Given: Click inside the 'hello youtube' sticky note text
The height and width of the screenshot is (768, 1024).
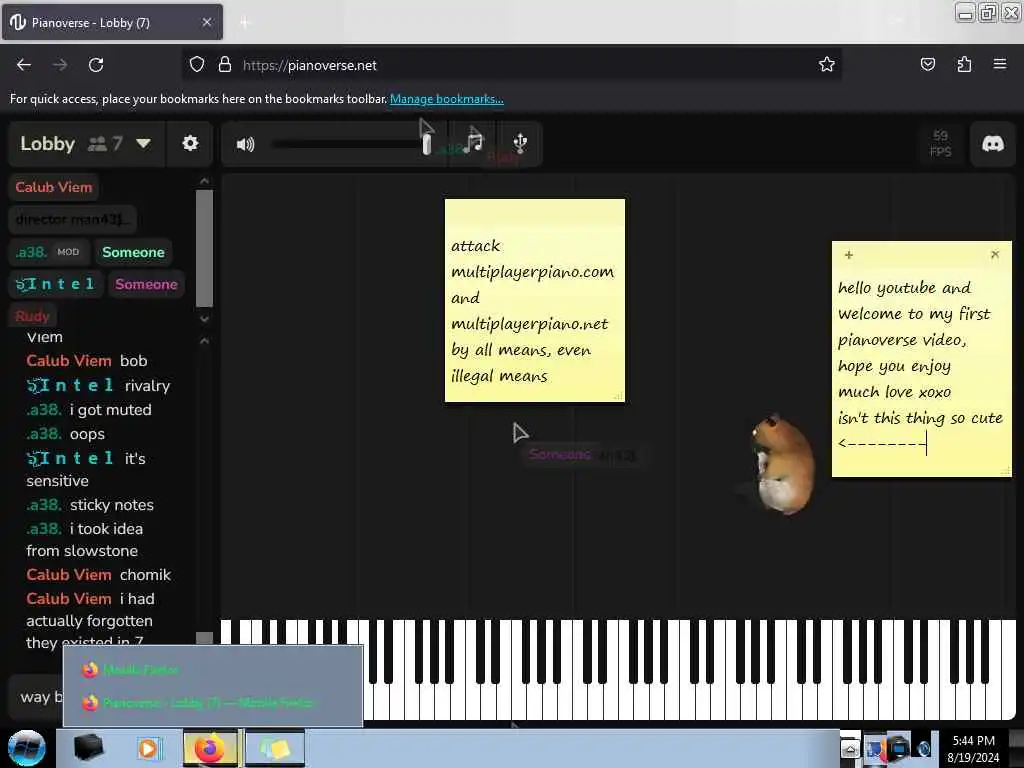Looking at the screenshot, I should tap(921, 366).
